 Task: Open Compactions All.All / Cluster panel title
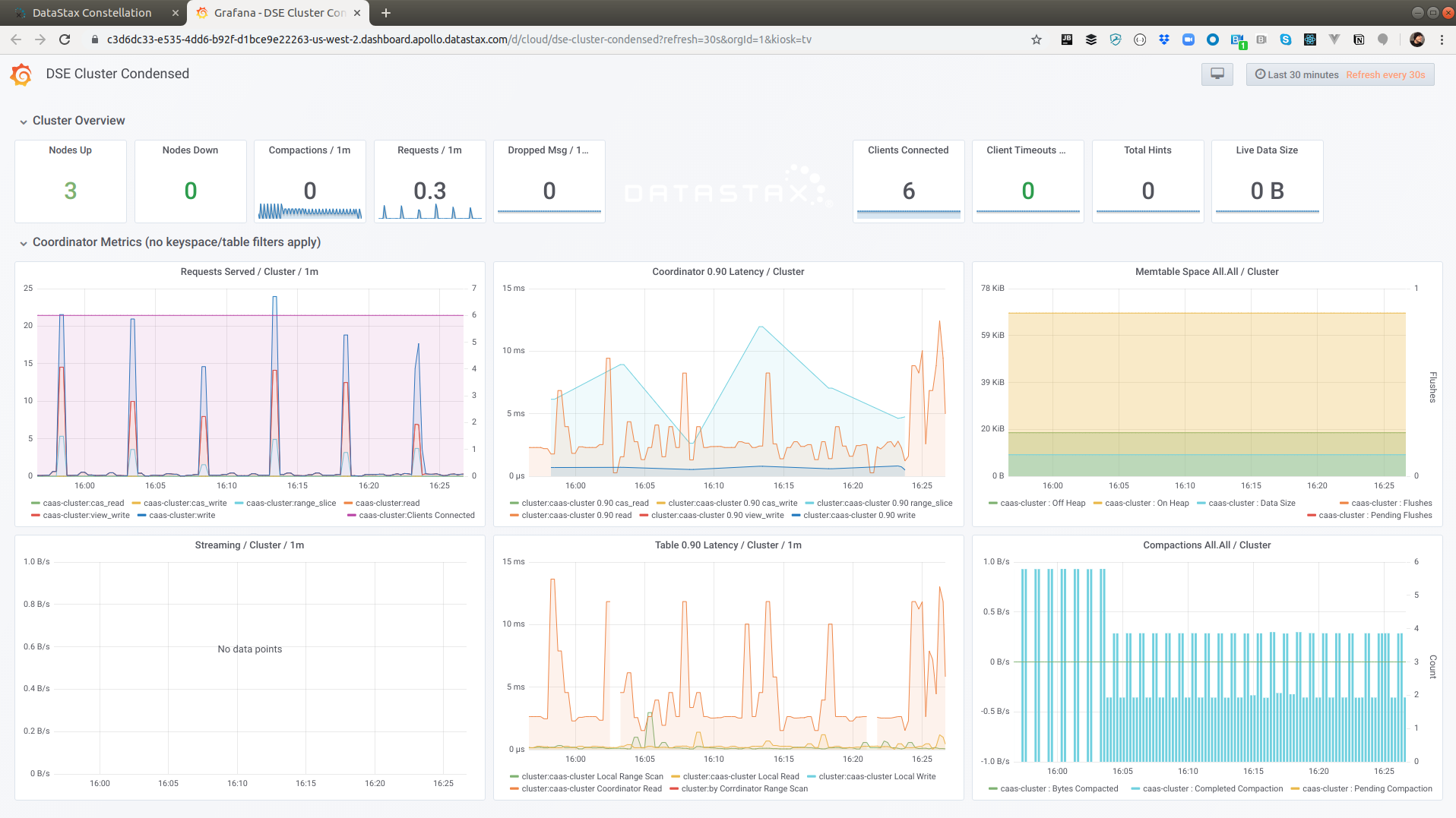(1207, 545)
